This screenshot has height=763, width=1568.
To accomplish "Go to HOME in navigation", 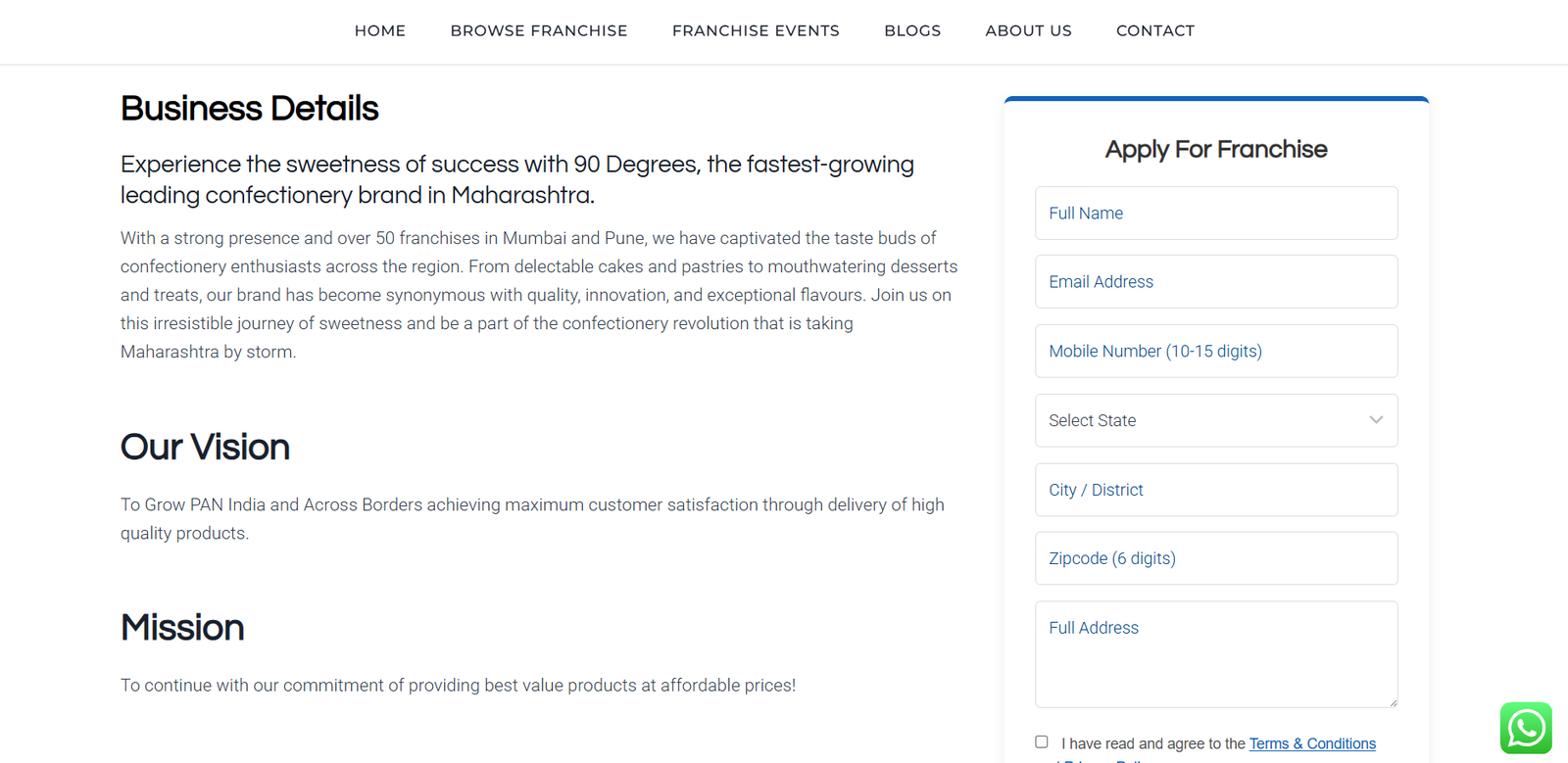I will [x=380, y=31].
